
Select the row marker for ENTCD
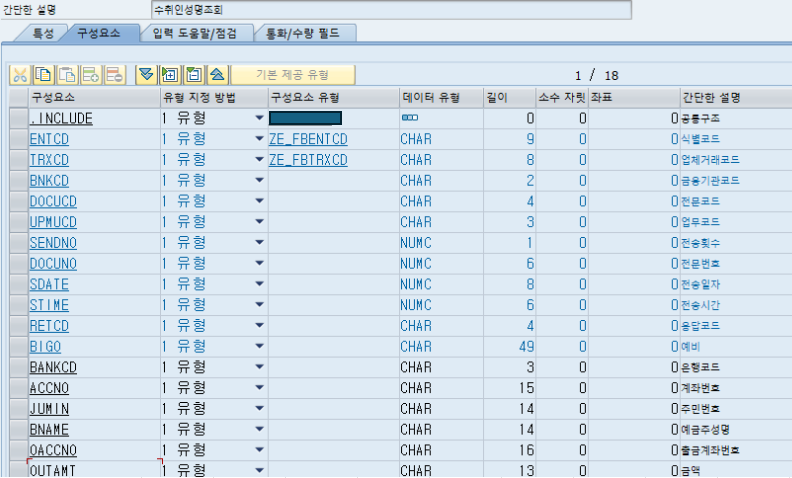tap(19, 139)
